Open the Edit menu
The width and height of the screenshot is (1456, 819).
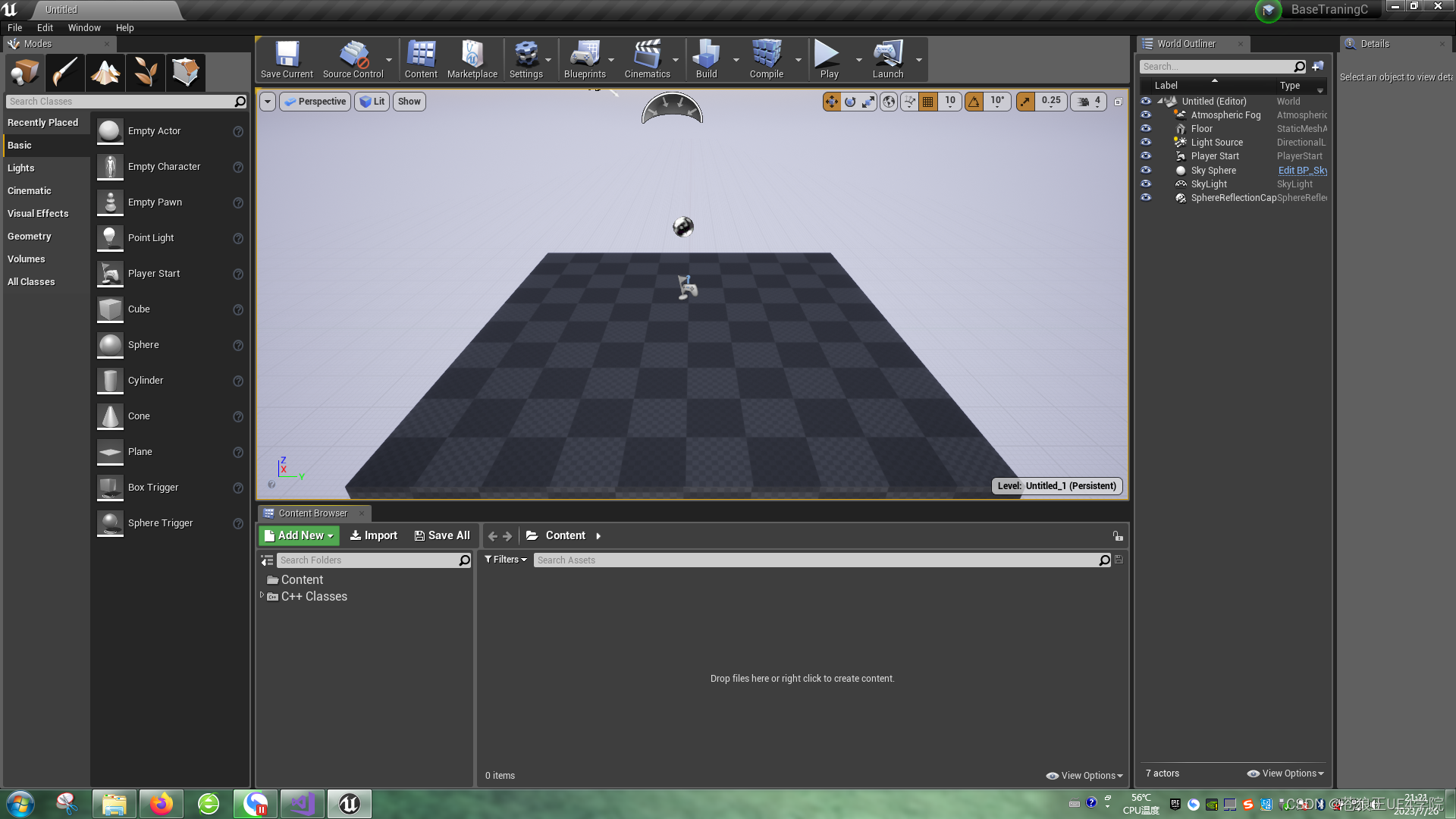(45, 27)
